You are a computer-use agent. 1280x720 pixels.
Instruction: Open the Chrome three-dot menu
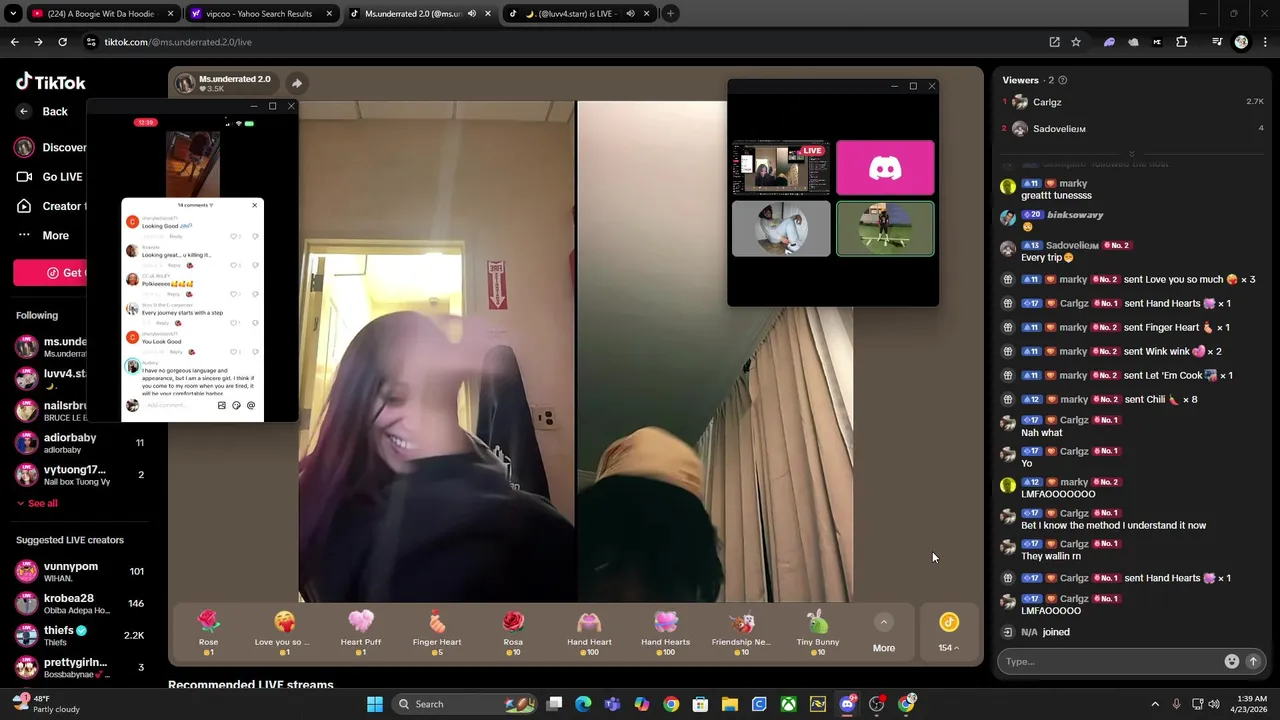(x=1266, y=42)
